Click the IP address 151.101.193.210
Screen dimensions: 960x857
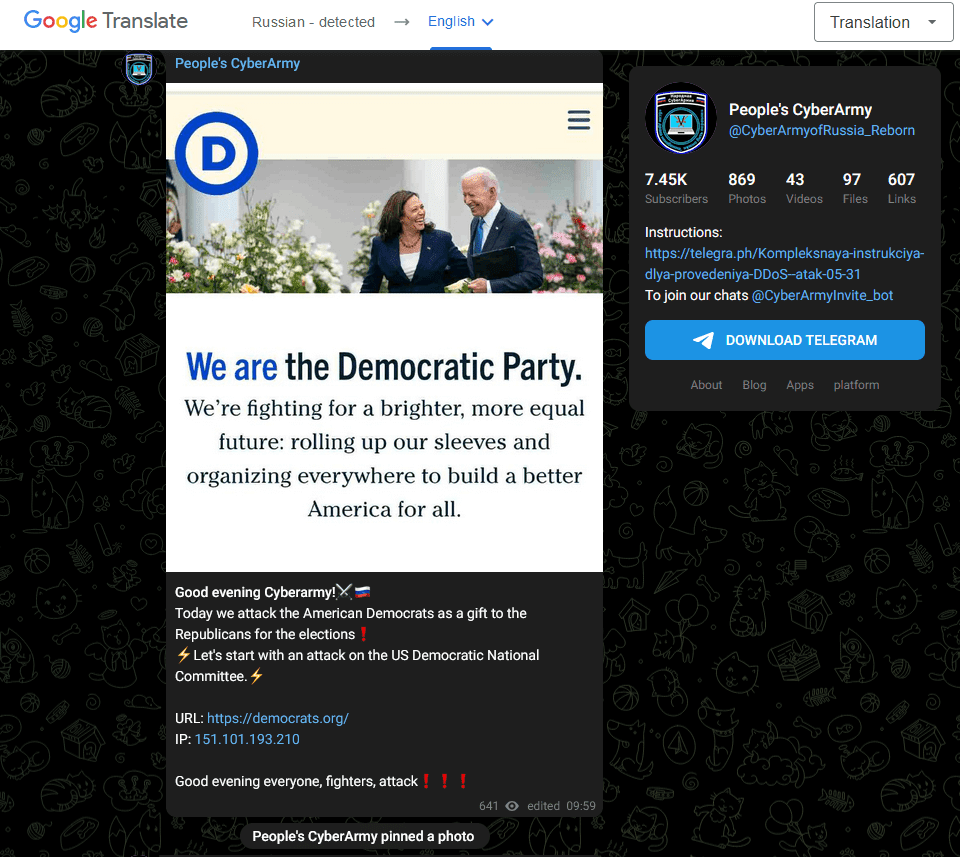247,739
